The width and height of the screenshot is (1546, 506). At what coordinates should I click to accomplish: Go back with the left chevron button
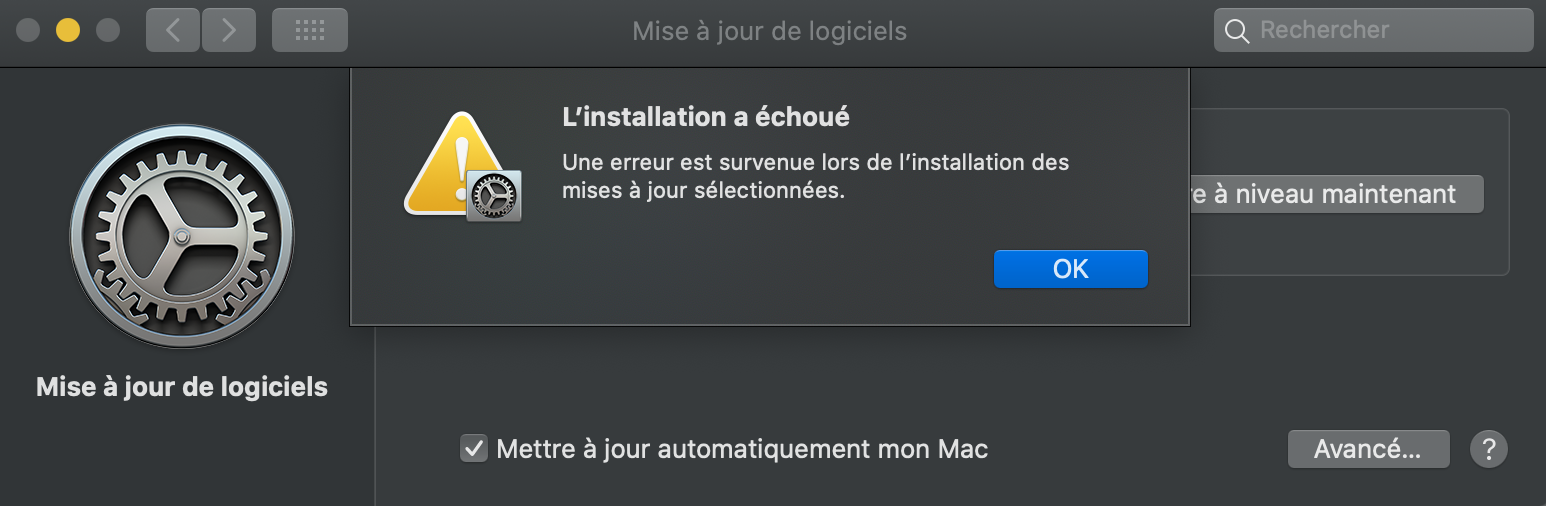coord(173,30)
